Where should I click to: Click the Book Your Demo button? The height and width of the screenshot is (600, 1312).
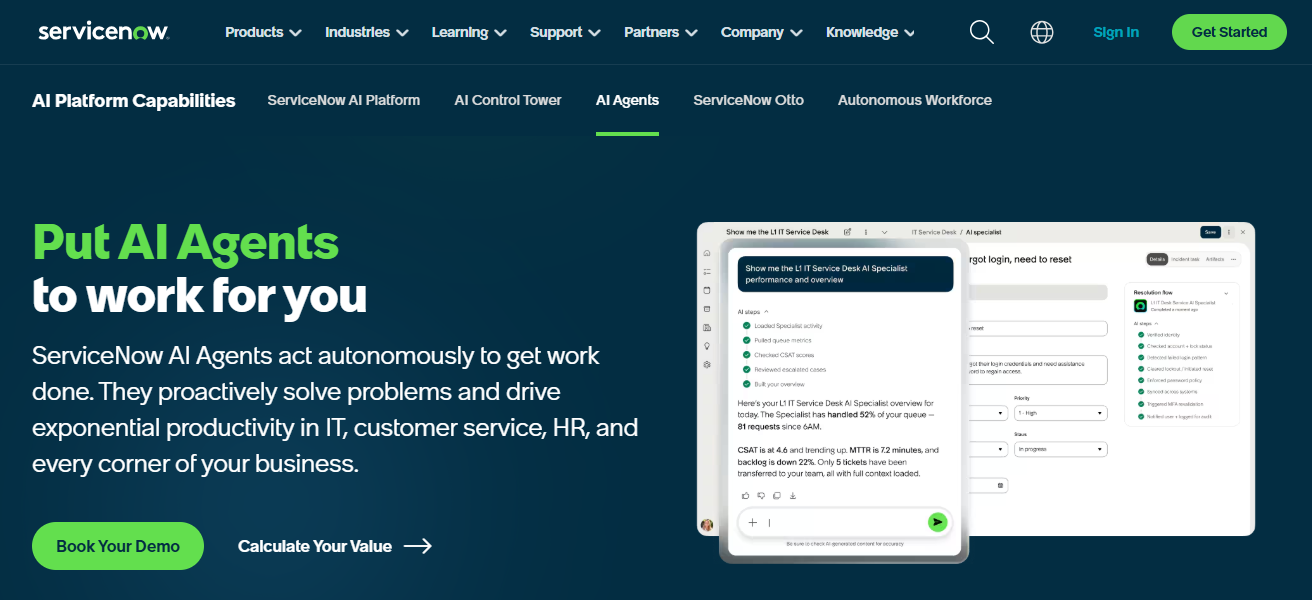[x=118, y=546]
